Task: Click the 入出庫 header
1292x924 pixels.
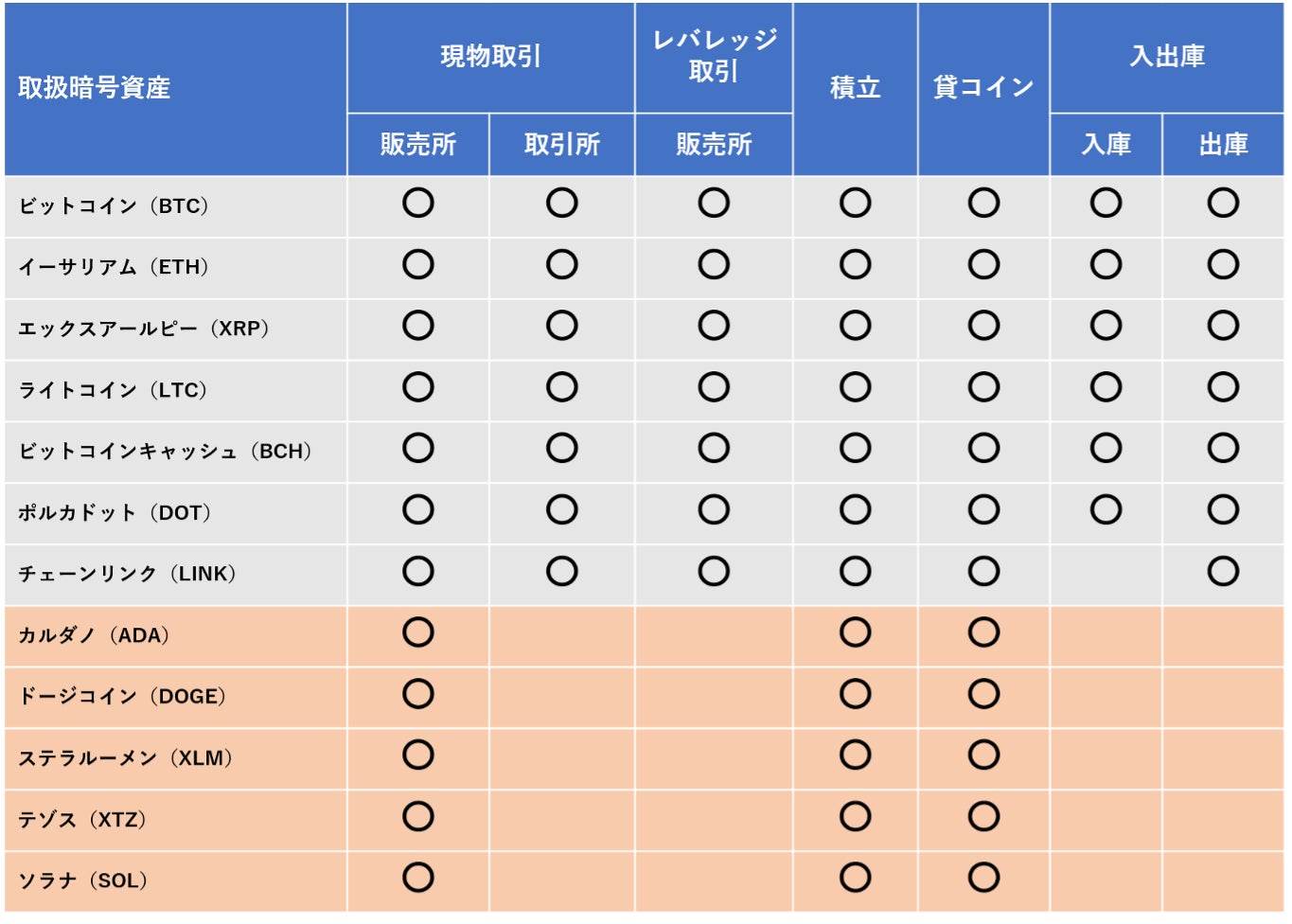Action: click(x=1166, y=57)
